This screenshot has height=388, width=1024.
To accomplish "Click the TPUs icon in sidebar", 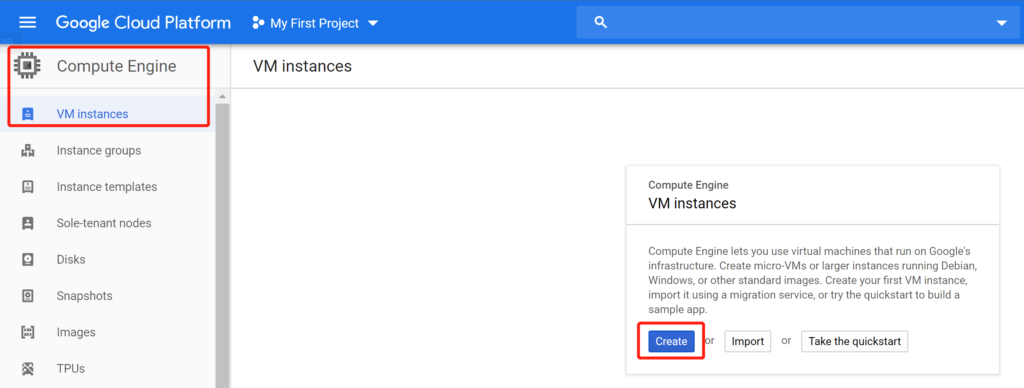I will (27, 369).
